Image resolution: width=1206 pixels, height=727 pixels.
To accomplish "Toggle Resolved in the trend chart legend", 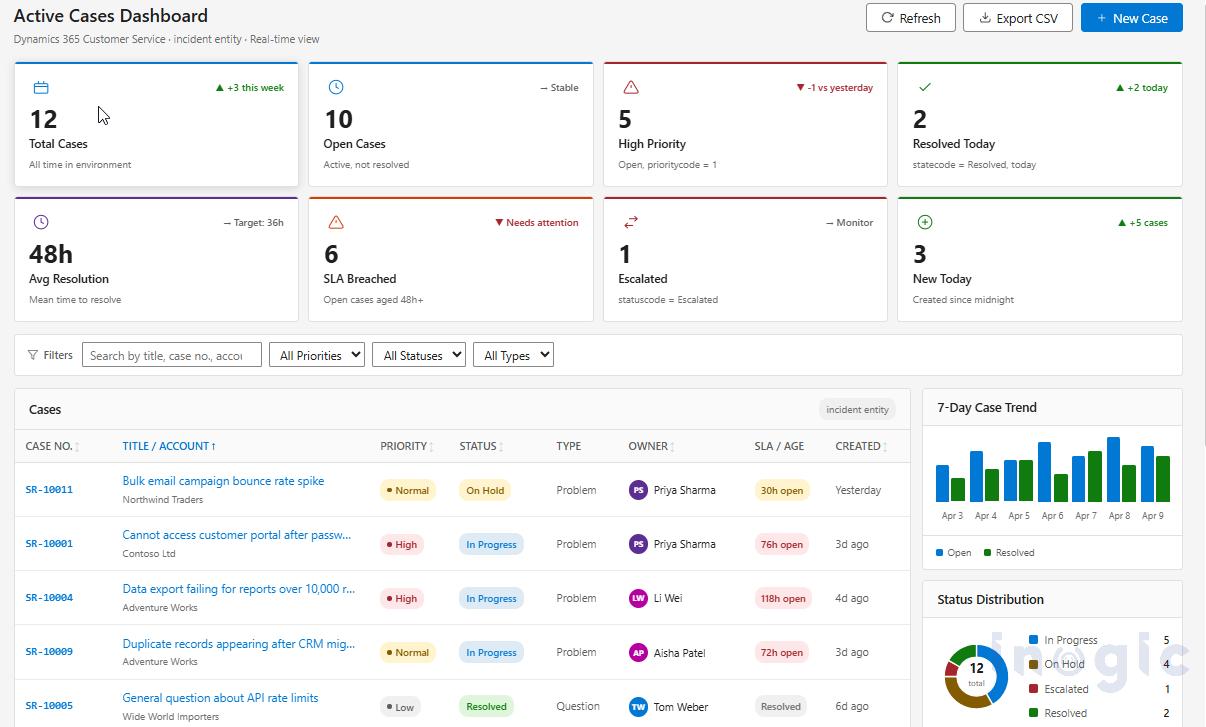I will click(x=1012, y=552).
